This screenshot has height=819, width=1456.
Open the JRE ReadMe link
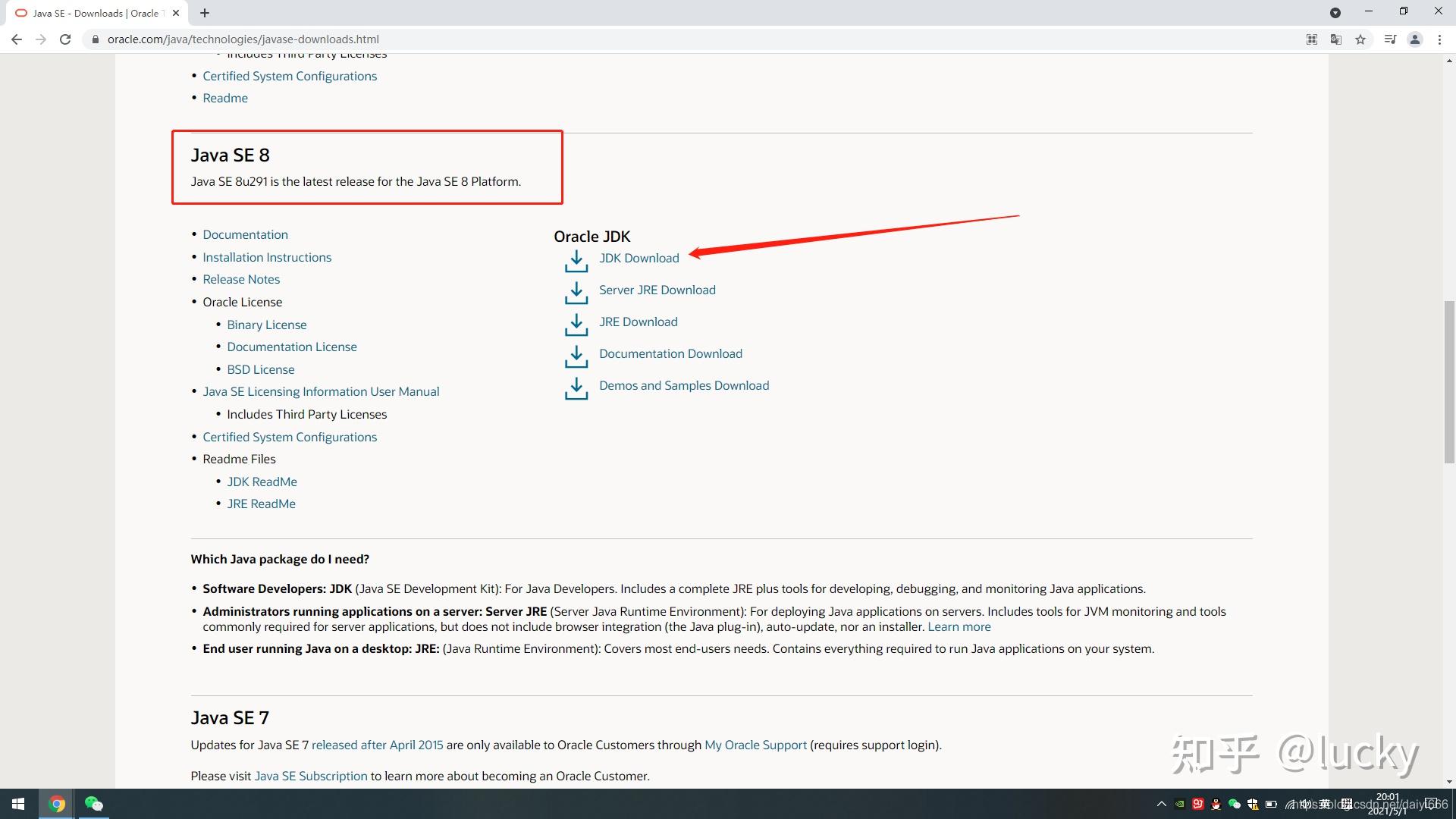pos(262,504)
